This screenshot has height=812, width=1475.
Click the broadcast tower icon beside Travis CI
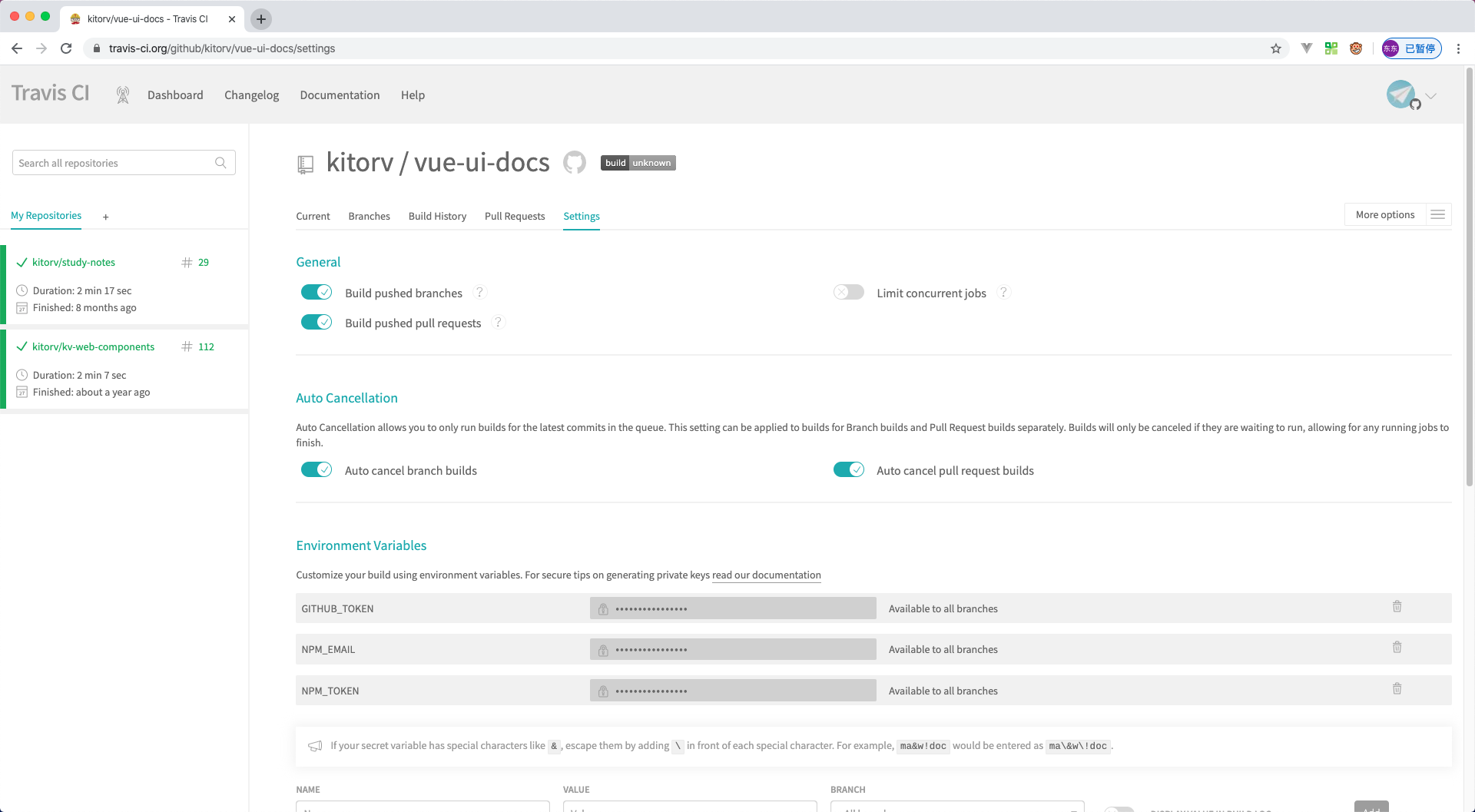(123, 94)
